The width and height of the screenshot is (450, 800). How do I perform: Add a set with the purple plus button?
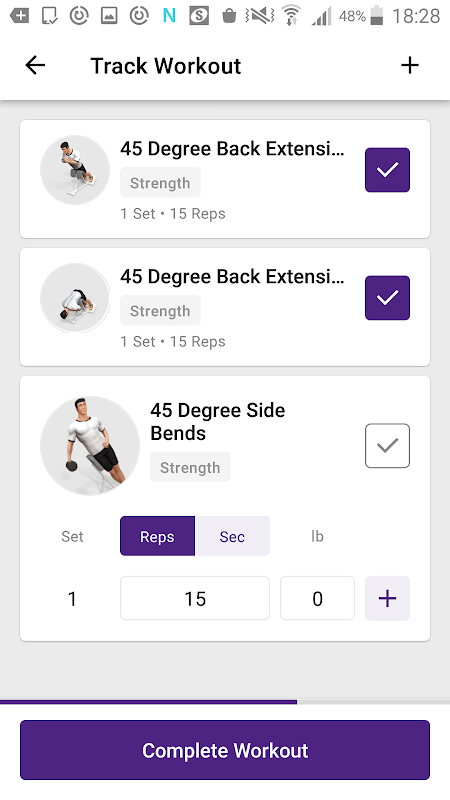coord(387,598)
